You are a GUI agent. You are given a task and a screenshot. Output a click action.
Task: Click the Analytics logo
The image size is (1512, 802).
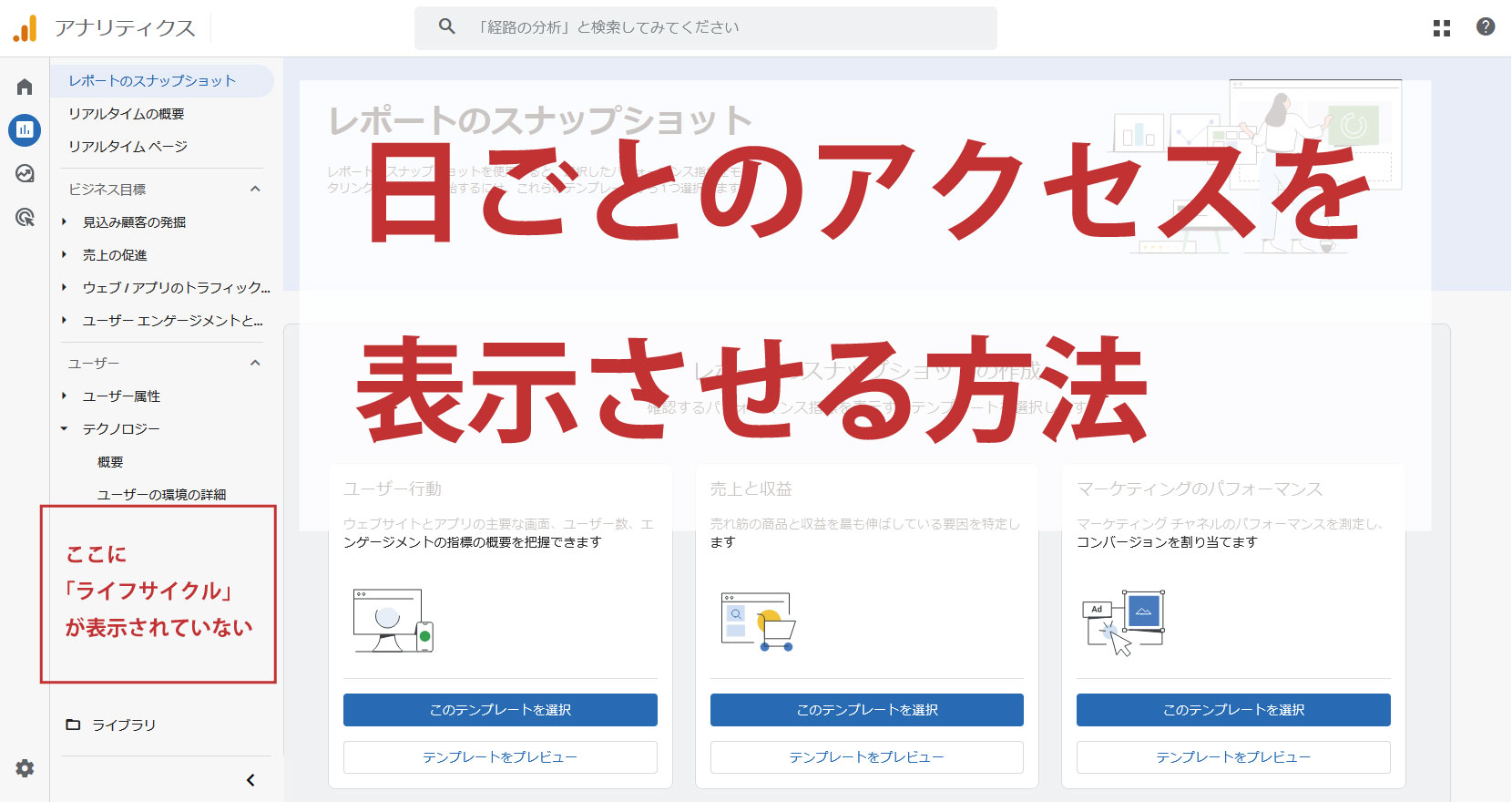tap(26, 28)
